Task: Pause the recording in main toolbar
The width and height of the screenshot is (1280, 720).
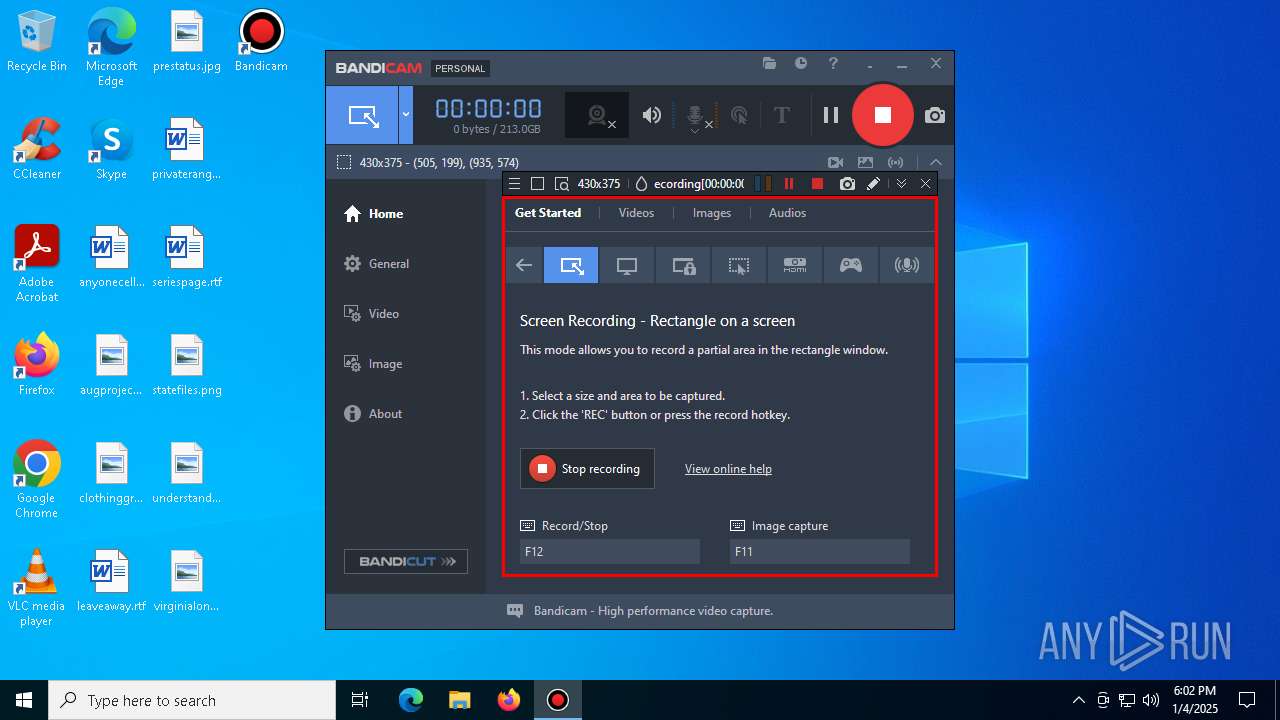Action: click(x=830, y=115)
